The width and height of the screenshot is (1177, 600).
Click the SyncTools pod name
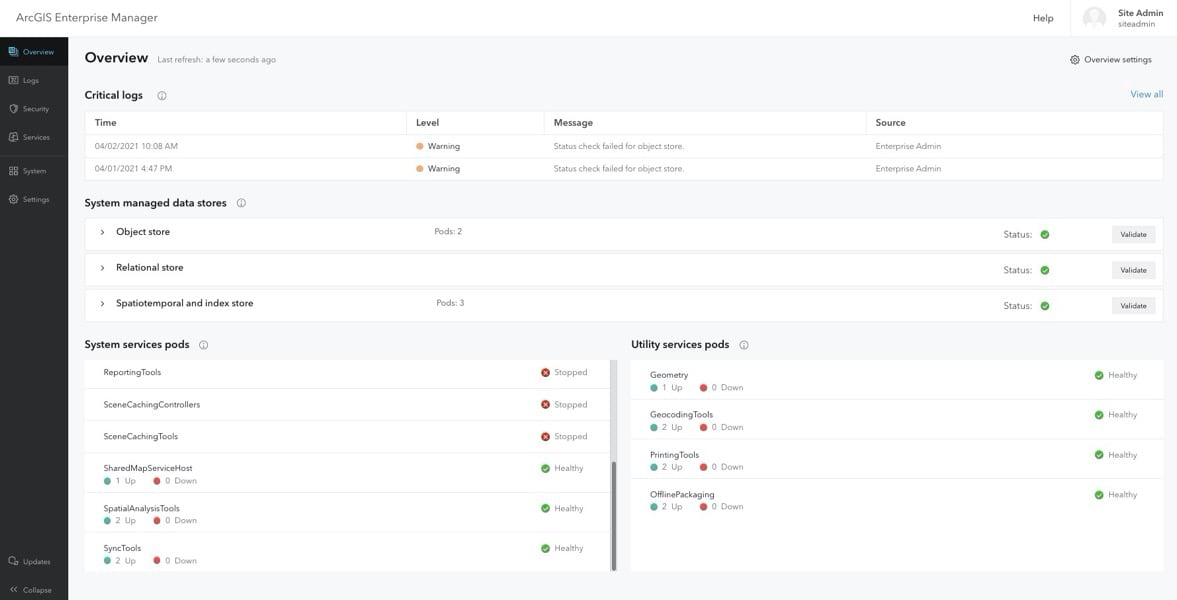[x=122, y=548]
